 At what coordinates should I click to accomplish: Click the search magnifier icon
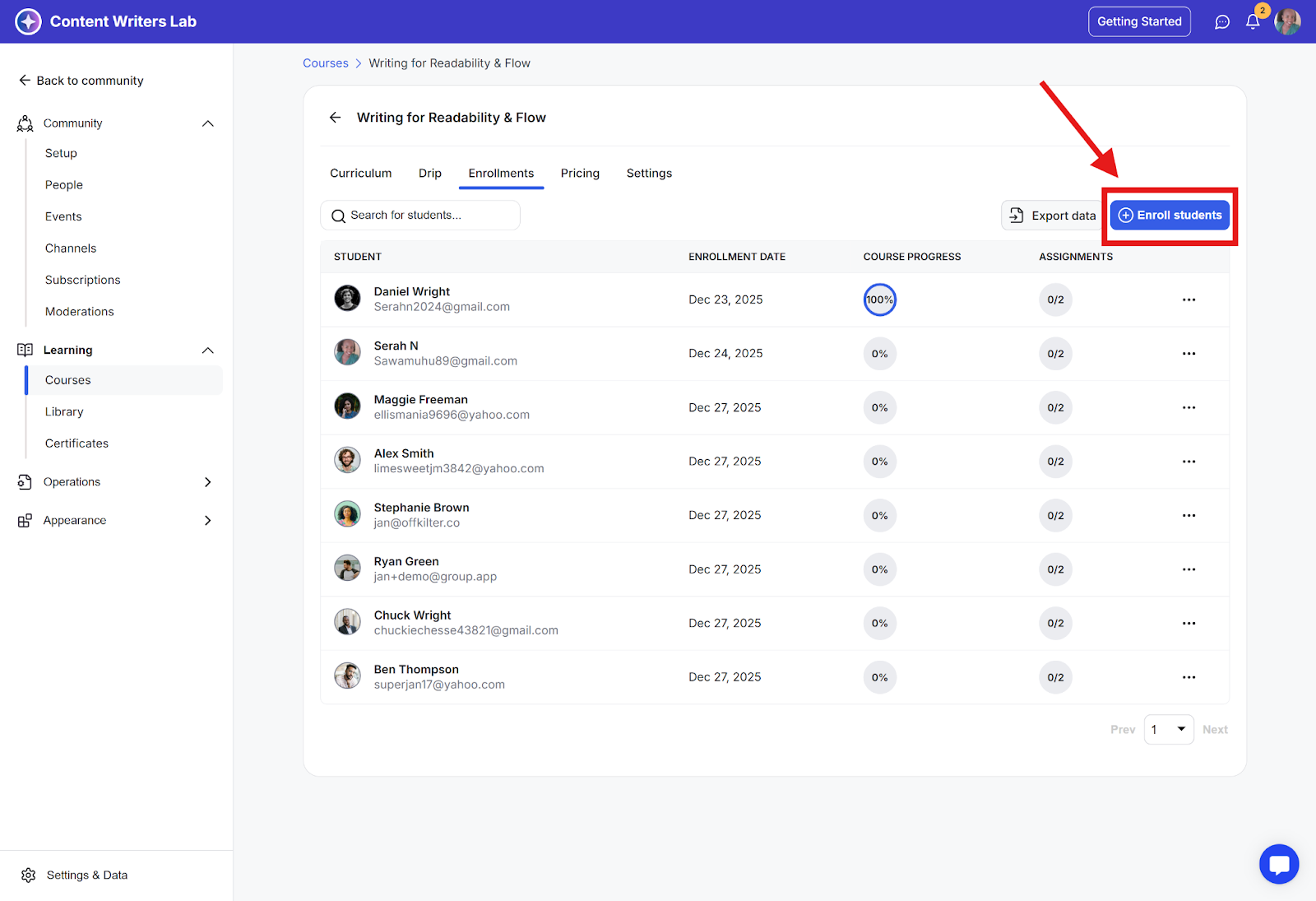pos(338,216)
